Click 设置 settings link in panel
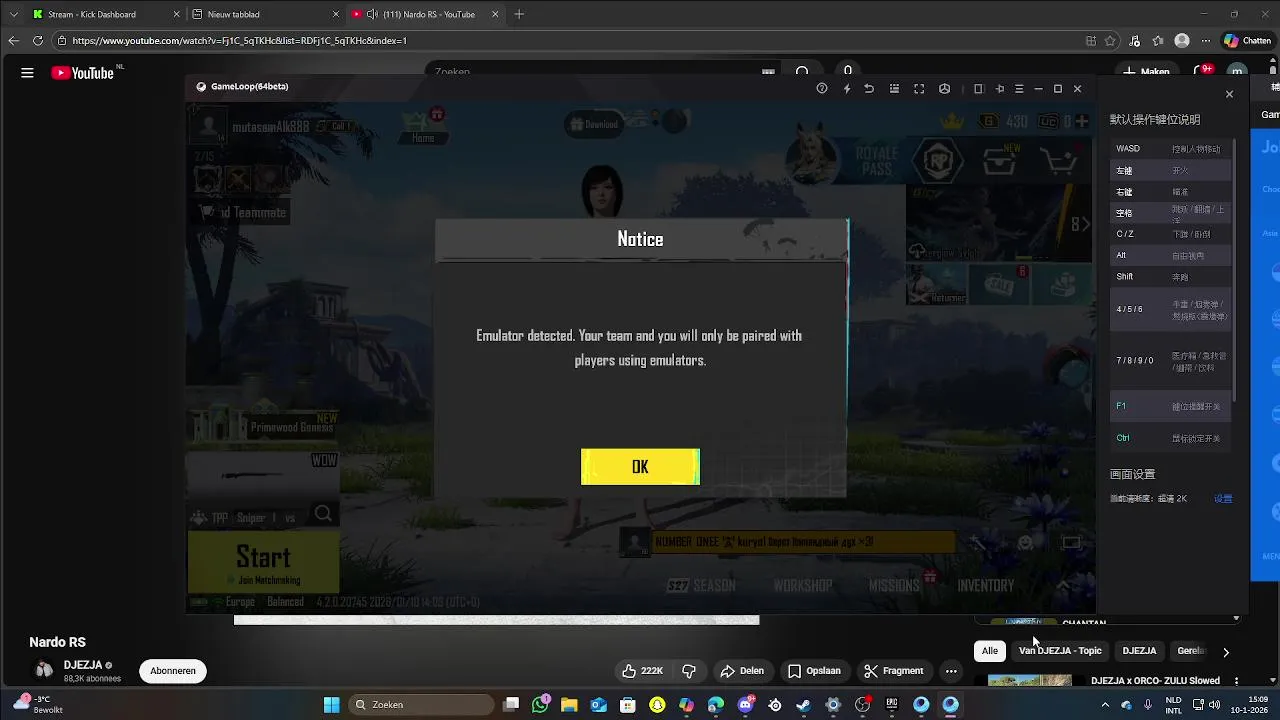 (x=1223, y=499)
